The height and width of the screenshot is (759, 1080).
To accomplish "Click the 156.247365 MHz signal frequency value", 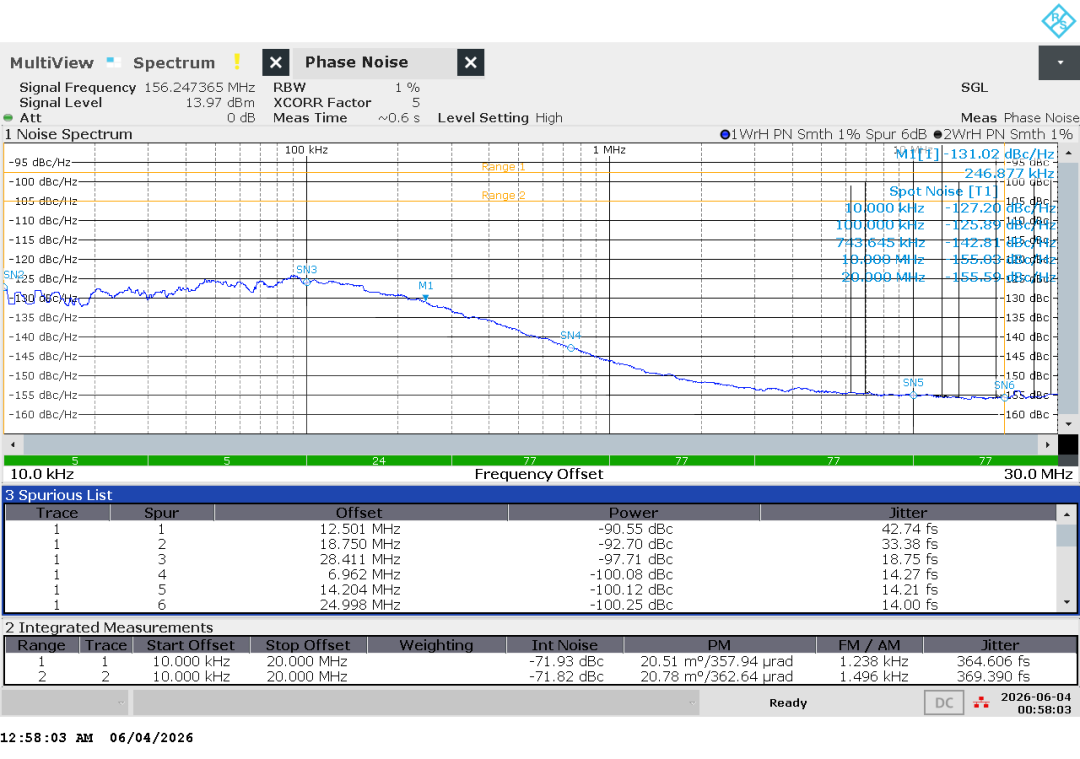I will 199,87.
